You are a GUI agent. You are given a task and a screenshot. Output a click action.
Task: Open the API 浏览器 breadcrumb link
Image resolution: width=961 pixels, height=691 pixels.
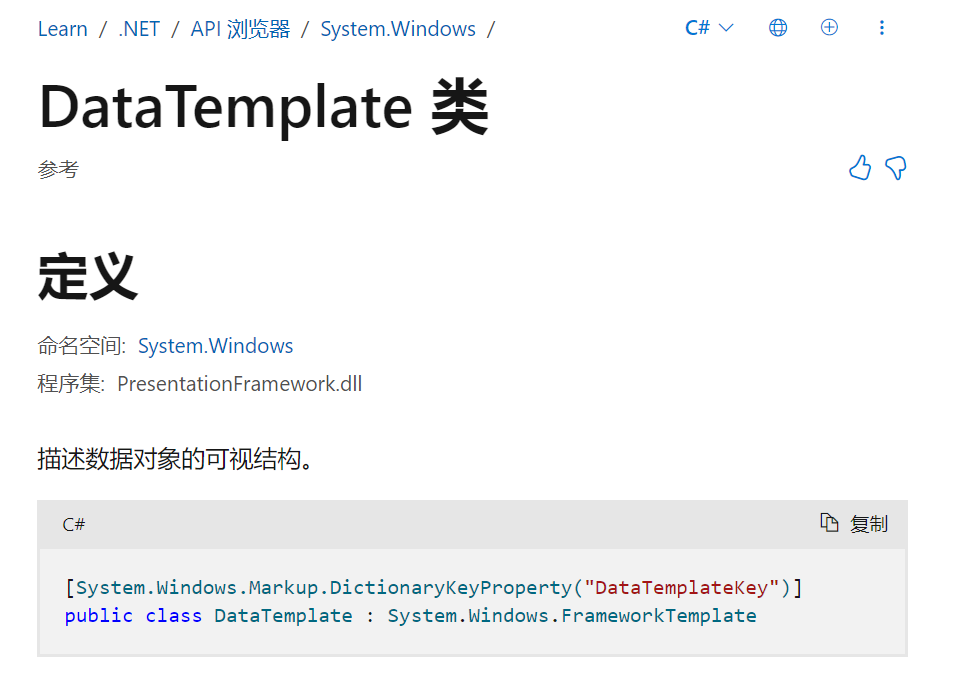[240, 29]
